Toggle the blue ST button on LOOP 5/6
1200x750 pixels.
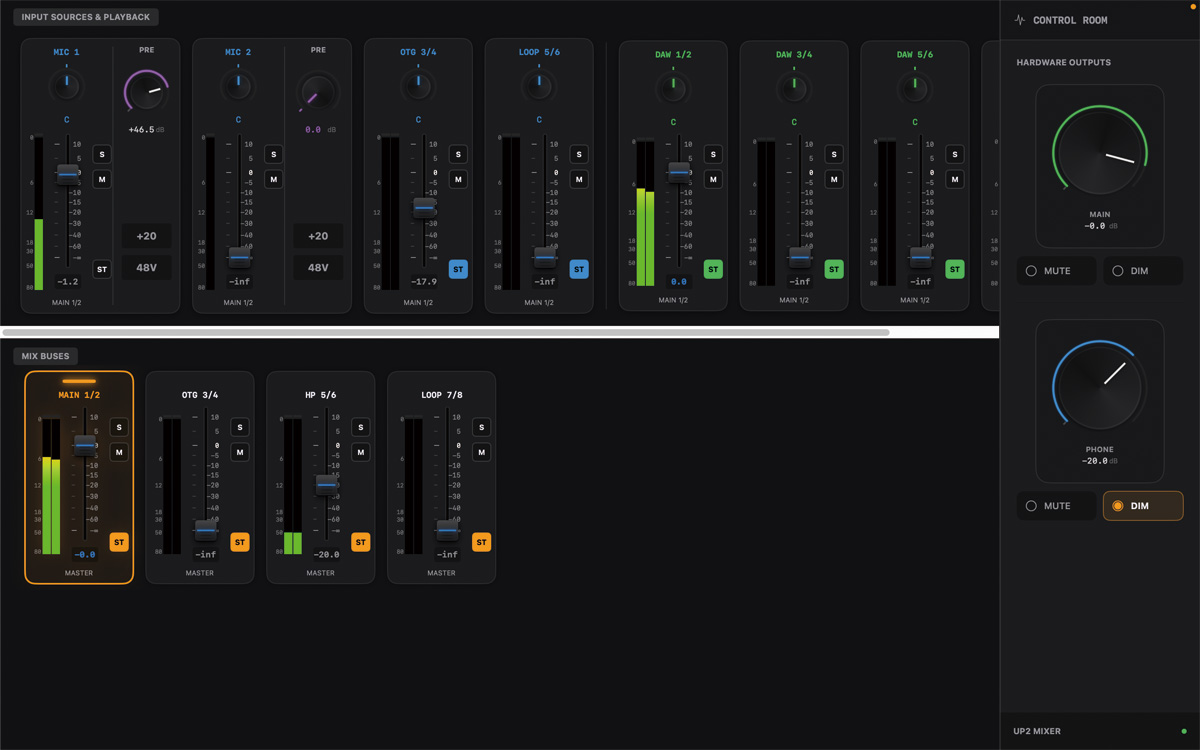click(x=579, y=269)
